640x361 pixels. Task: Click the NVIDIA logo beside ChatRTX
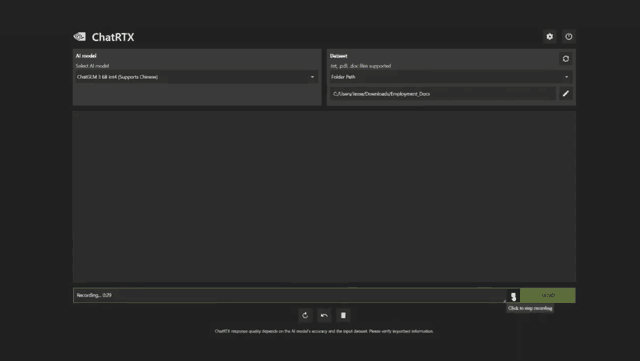tap(80, 37)
